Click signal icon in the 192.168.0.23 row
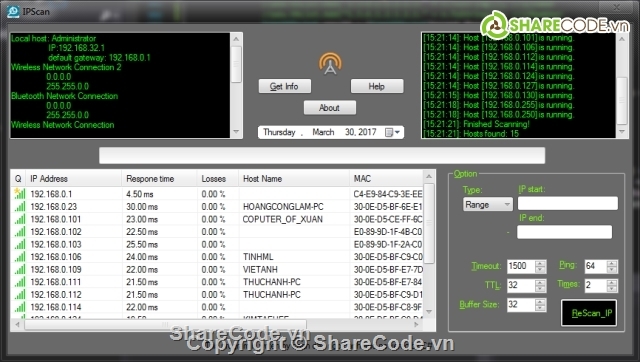Screen dimensions: 640x362 click(19, 207)
